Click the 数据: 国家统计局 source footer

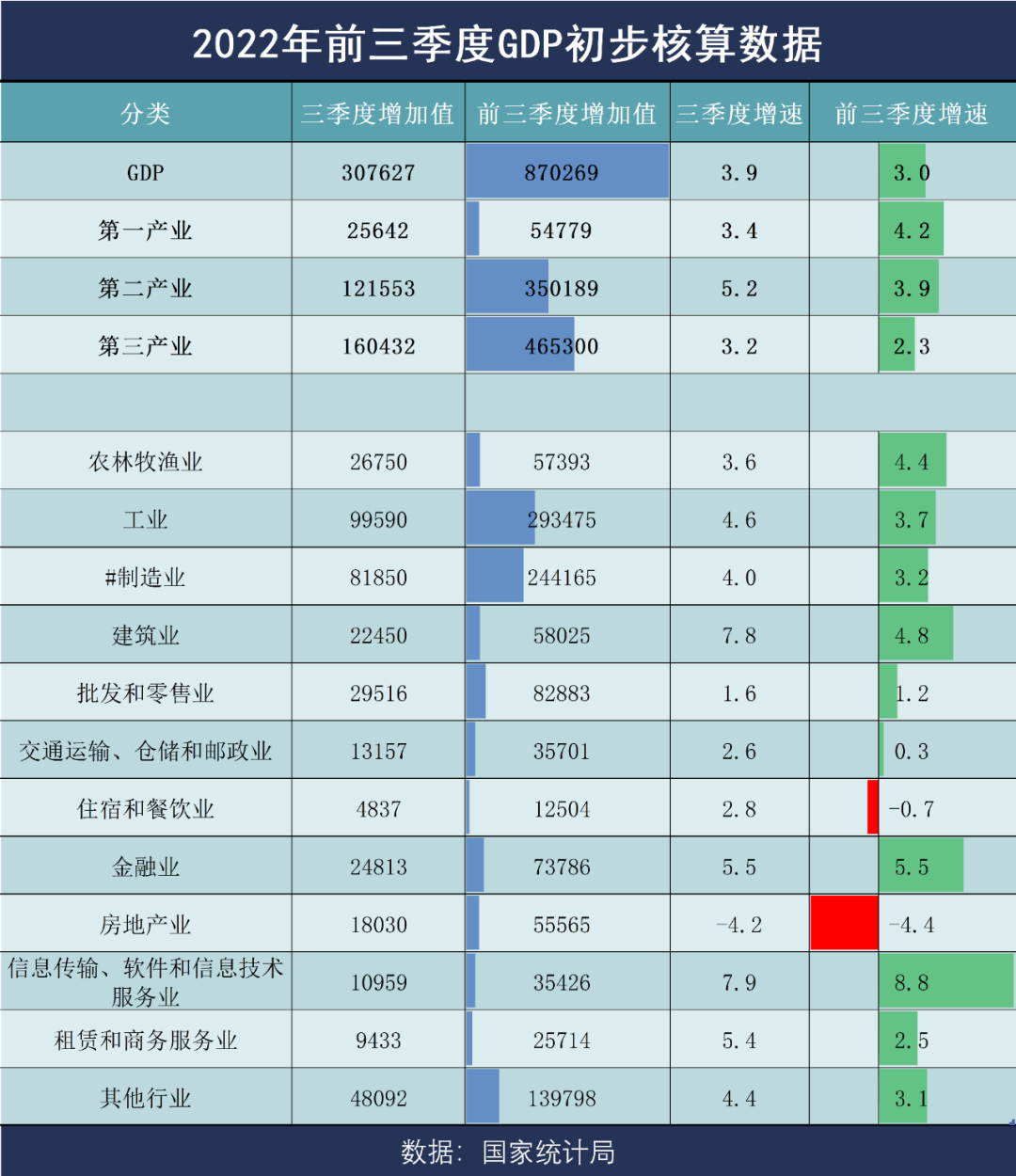(507, 1152)
